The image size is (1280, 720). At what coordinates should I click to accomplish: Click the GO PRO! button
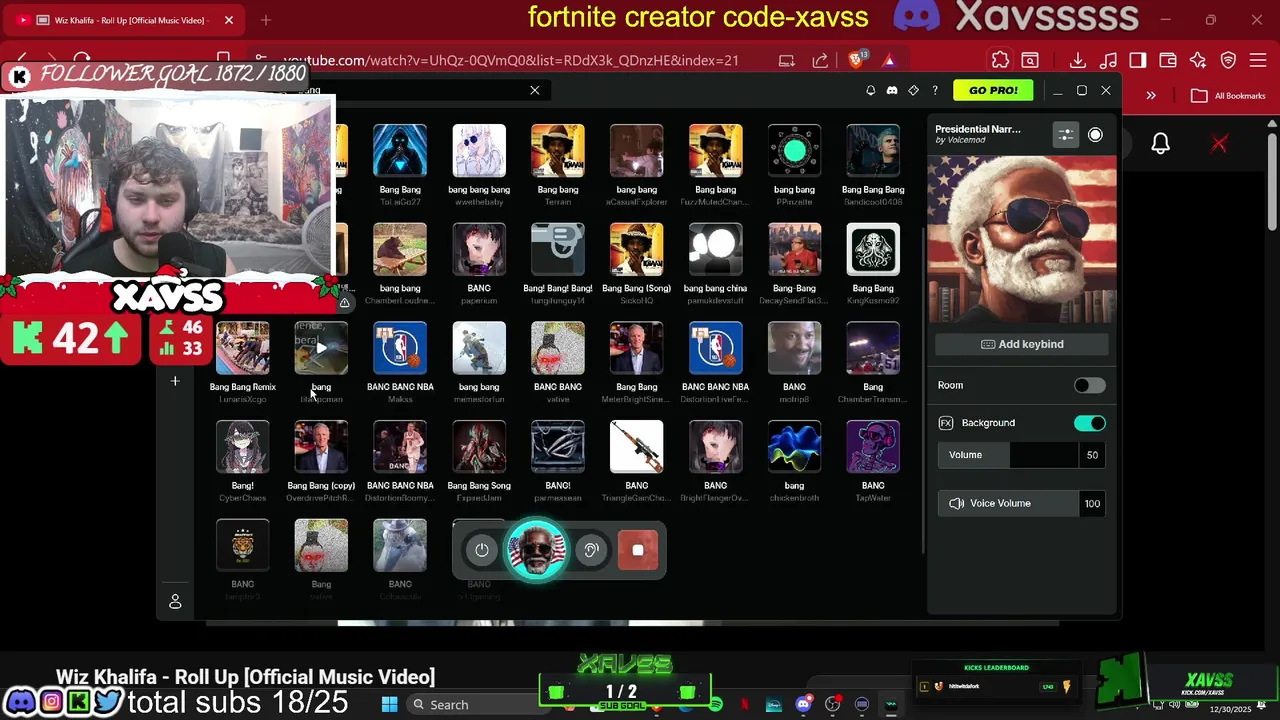993,90
